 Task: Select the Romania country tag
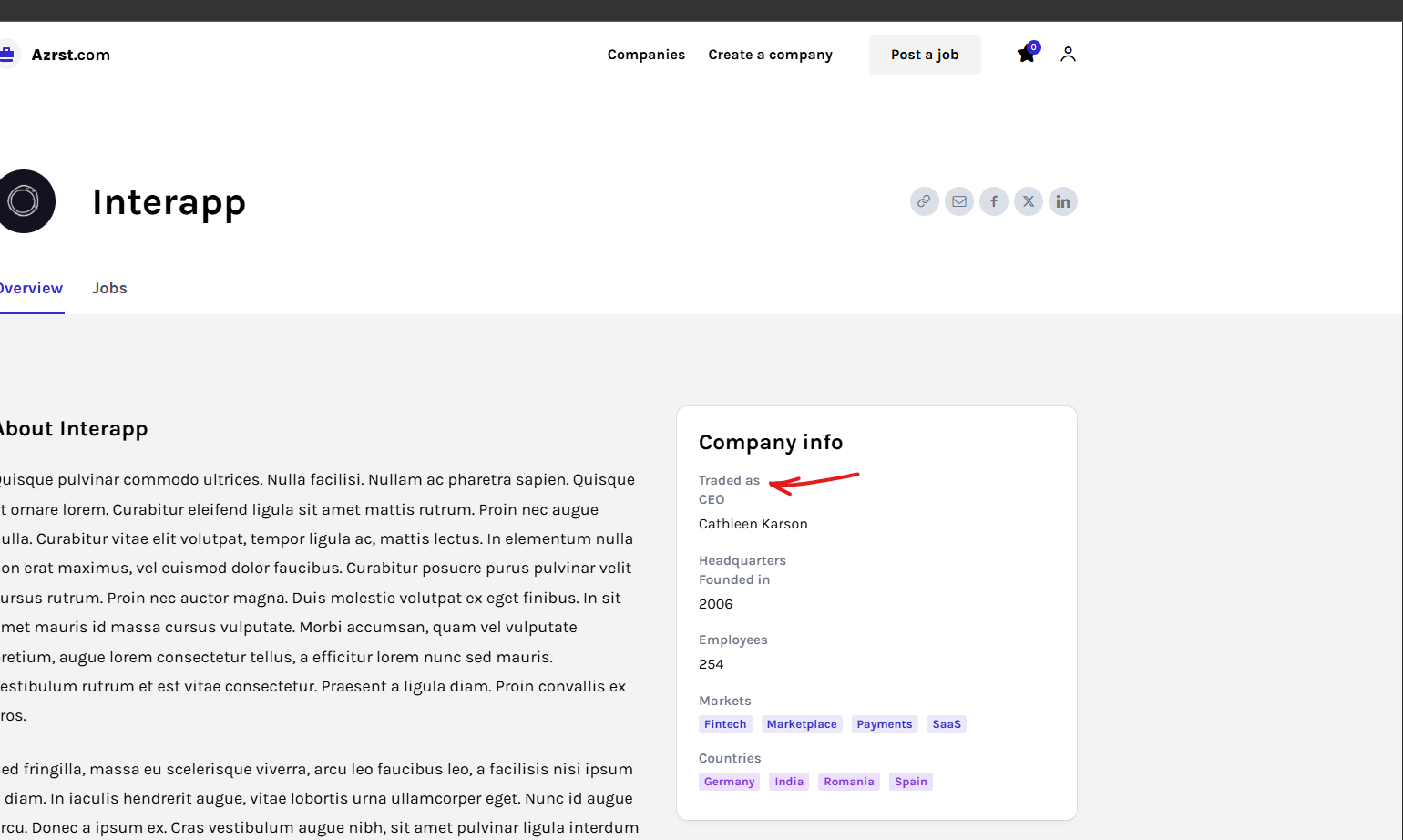pyautogui.click(x=849, y=782)
